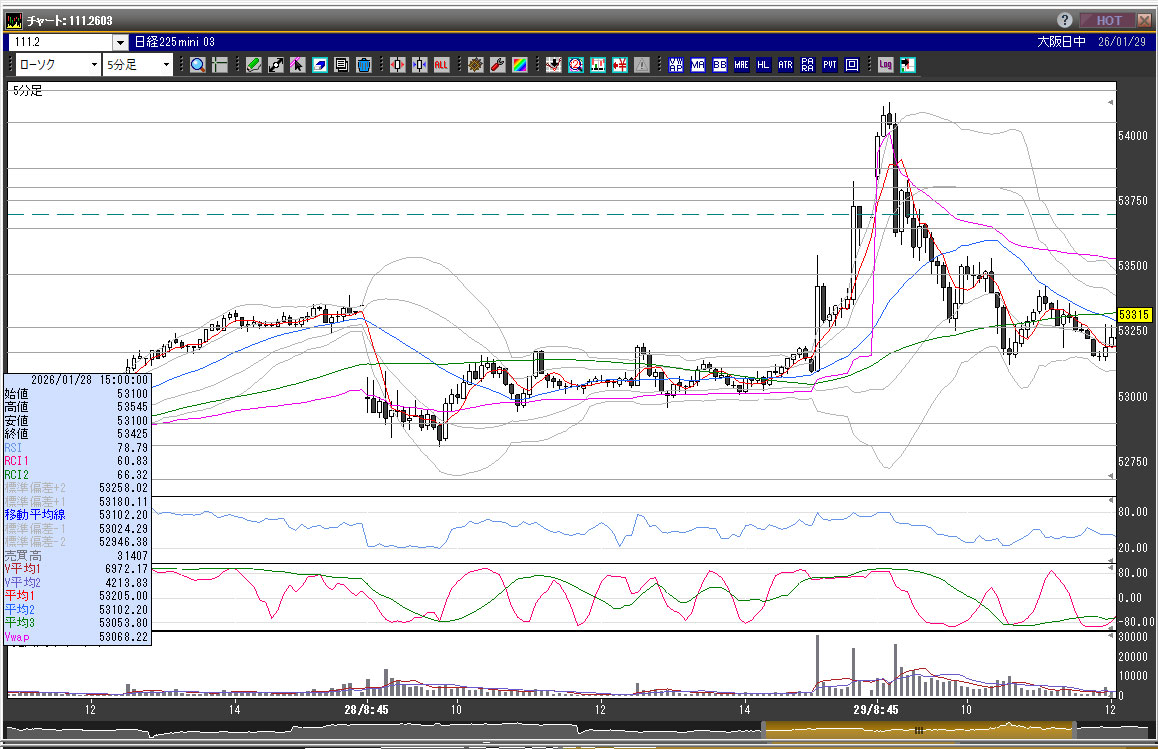This screenshot has height=749, width=1158.
Task: Toggle the BB Bollinger Bands indicator
Action: tap(719, 65)
